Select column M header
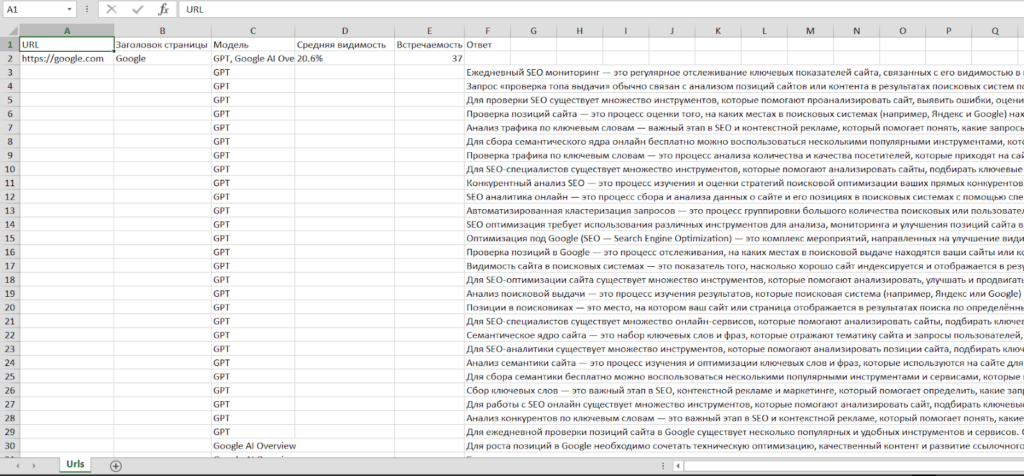 pyautogui.click(x=808, y=30)
